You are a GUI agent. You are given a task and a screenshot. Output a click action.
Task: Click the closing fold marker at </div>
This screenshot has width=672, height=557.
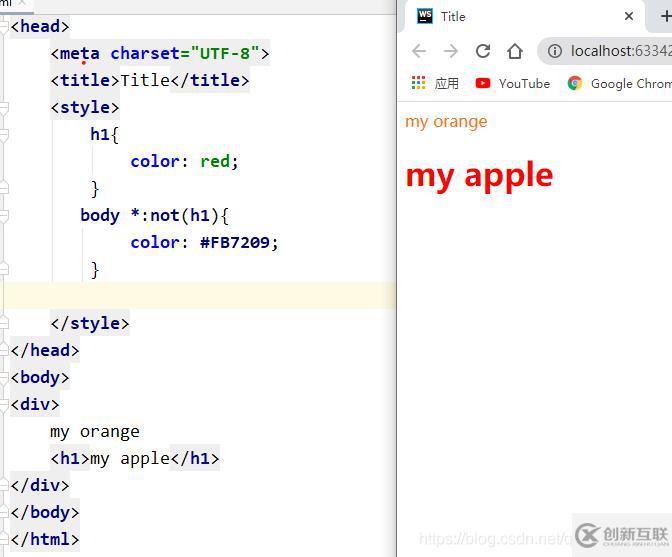coord(4,485)
